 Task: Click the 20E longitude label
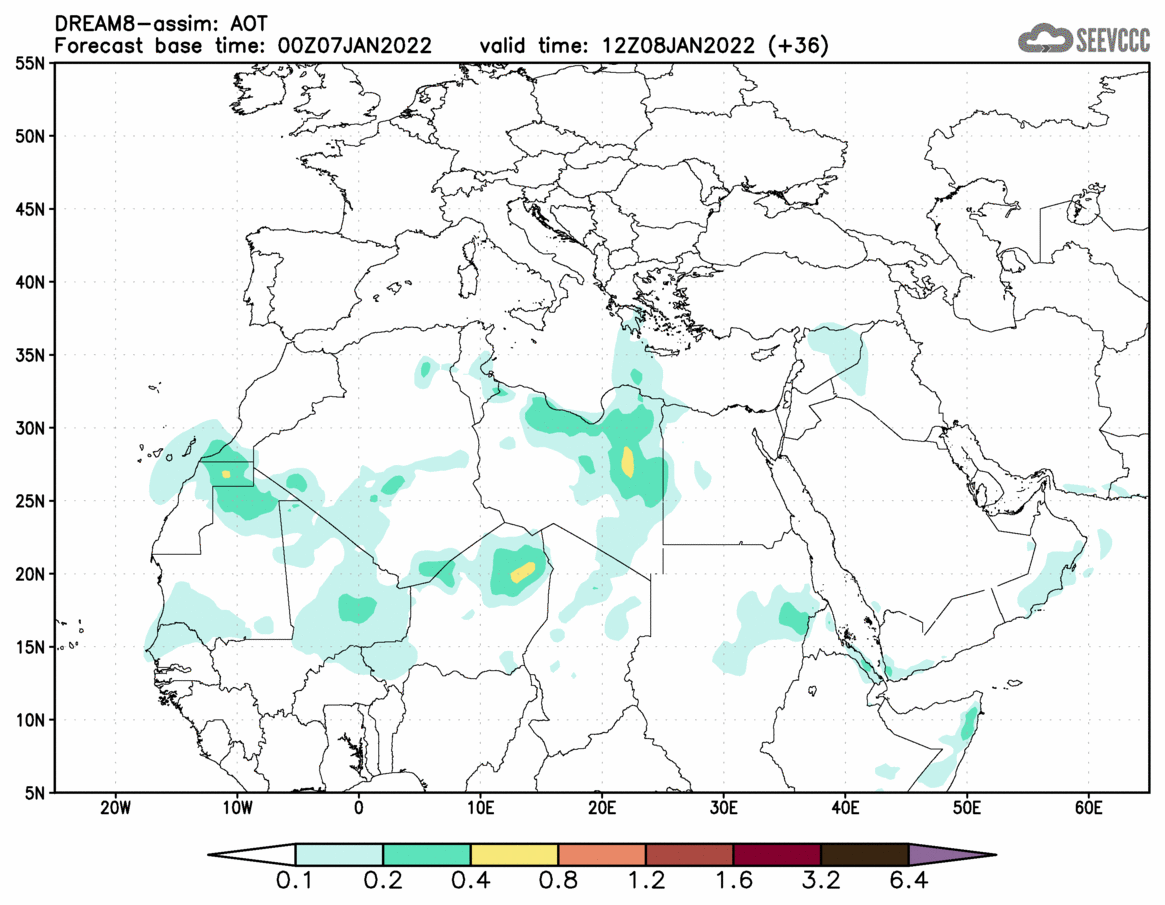(602, 808)
